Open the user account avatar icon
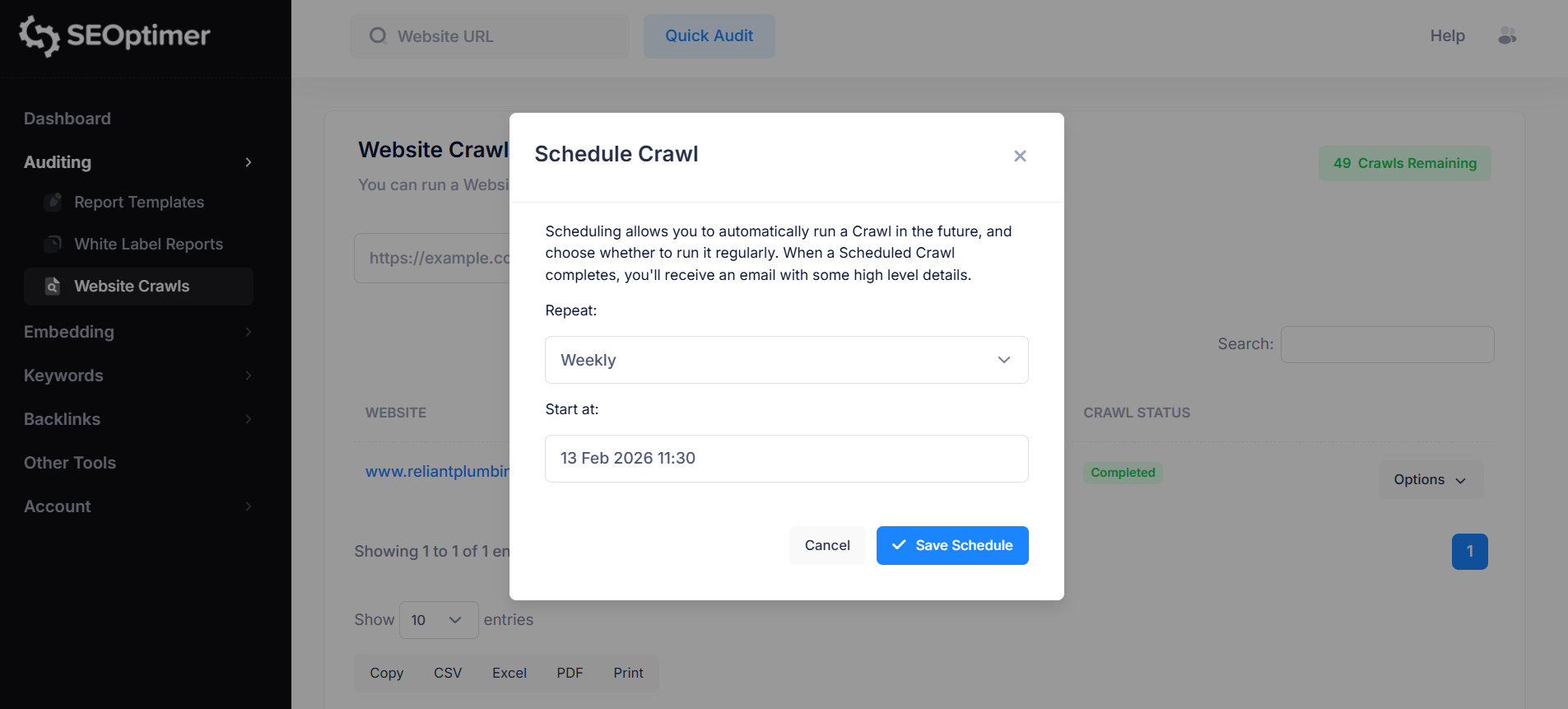This screenshot has width=1568, height=709. 1507,35
